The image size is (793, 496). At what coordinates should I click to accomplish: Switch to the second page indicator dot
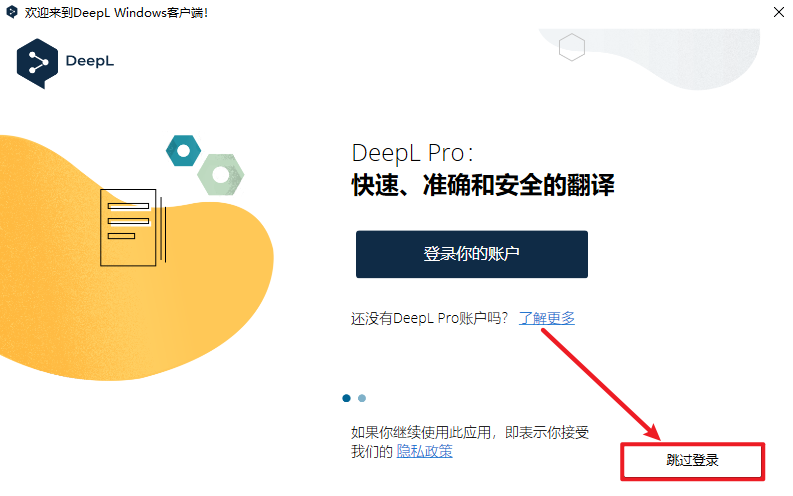362,398
